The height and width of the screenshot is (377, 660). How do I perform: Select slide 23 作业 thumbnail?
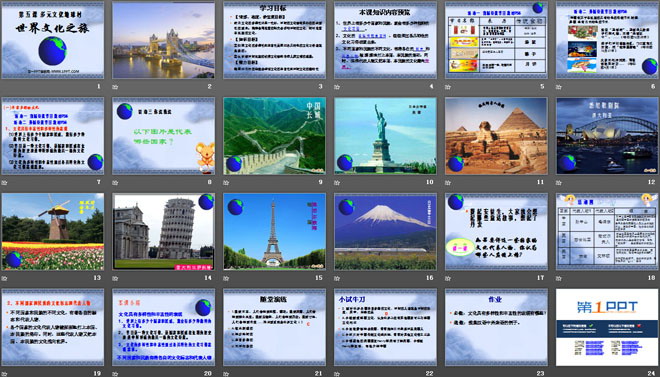point(497,327)
